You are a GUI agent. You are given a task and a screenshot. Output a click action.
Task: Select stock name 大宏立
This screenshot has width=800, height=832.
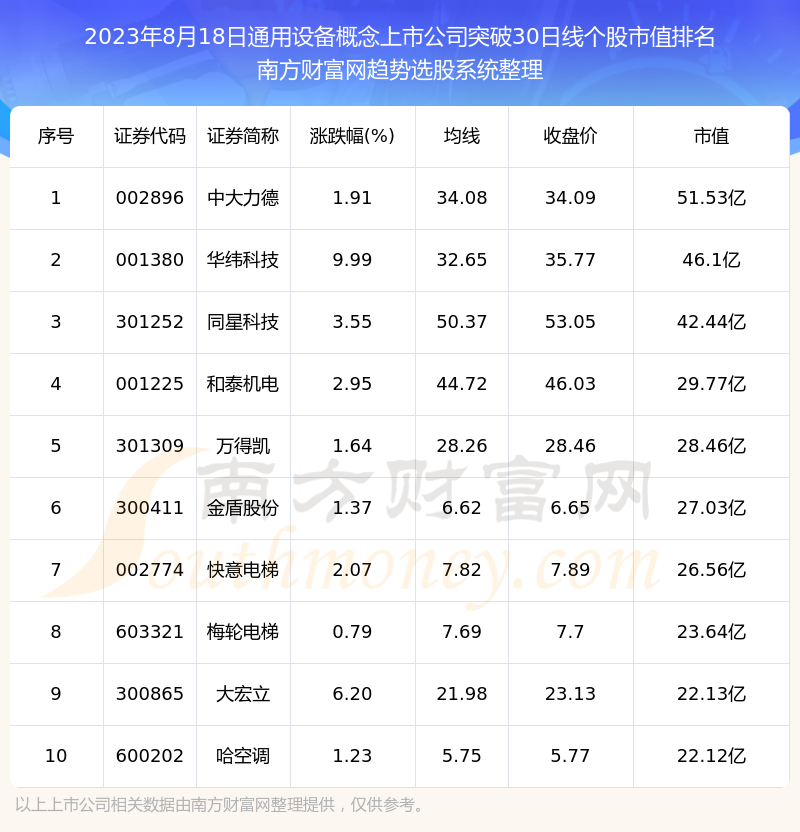pos(243,694)
